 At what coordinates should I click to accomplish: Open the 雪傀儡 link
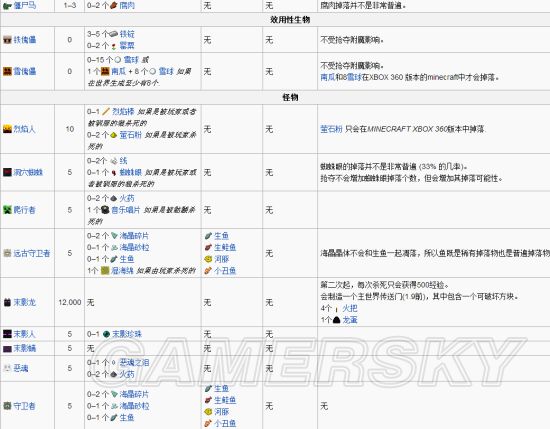point(25,72)
